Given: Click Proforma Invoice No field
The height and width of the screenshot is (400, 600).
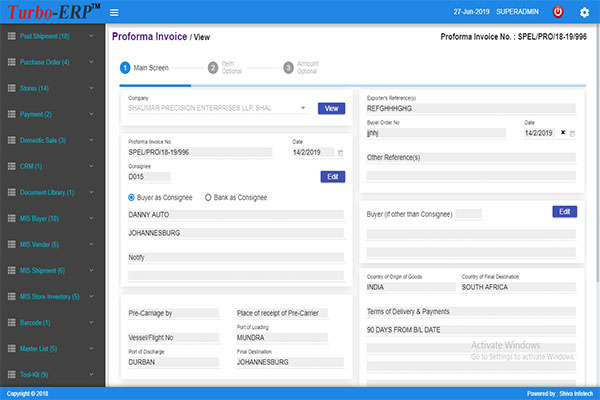Looking at the screenshot, I should tap(200, 152).
